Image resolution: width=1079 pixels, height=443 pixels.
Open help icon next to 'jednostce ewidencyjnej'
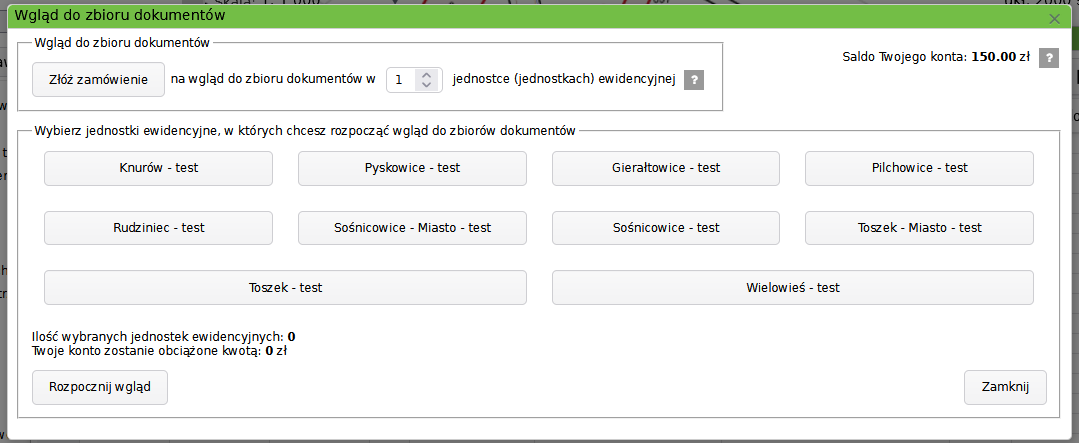tap(693, 81)
